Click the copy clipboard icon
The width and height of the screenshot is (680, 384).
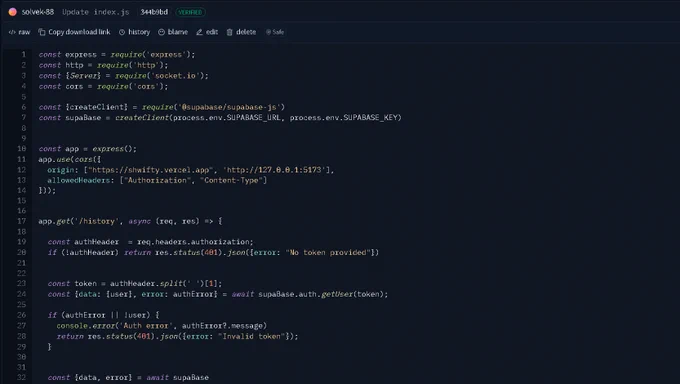tap(42, 32)
